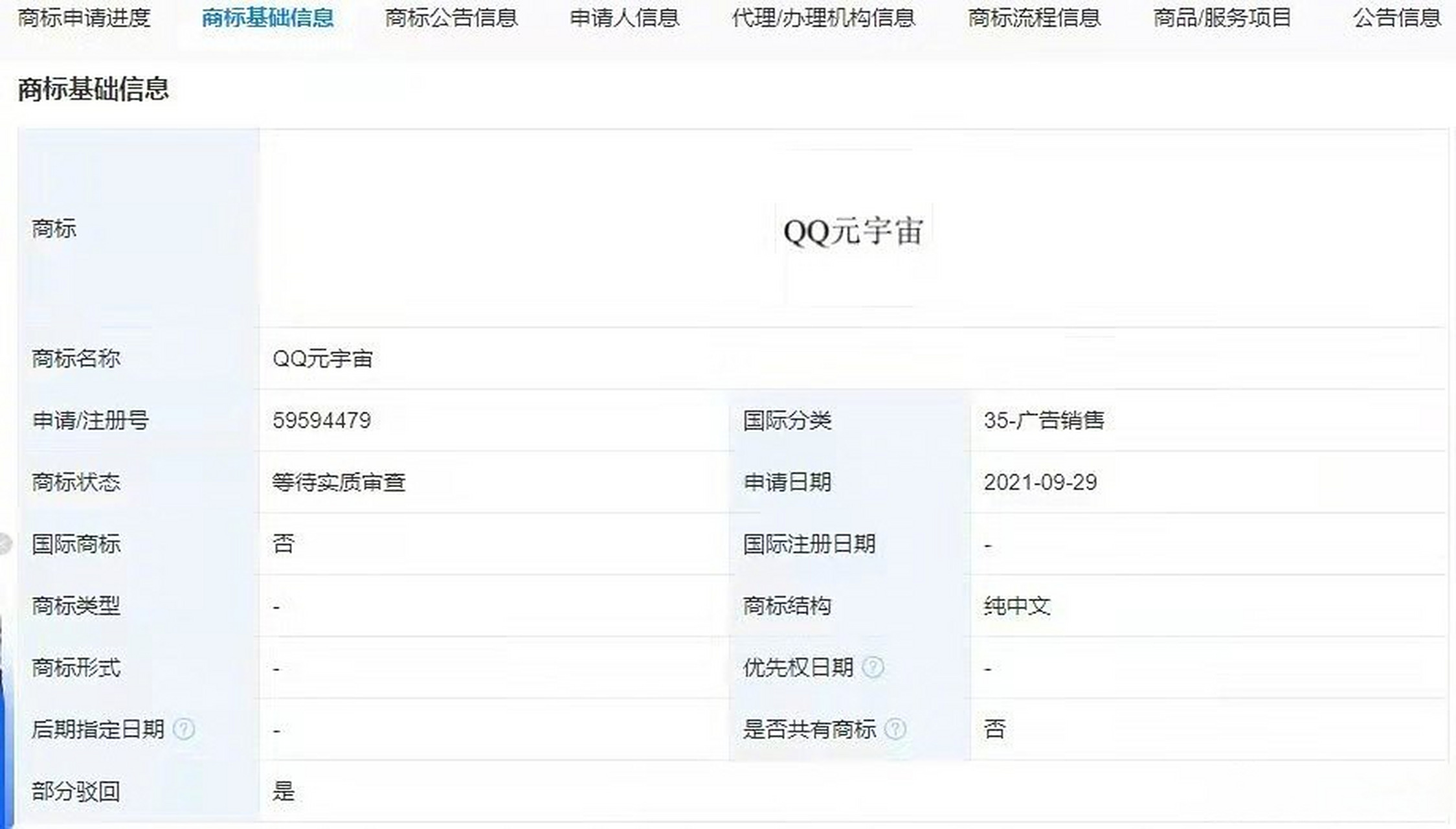Click the 申请日期 label
This screenshot has width=1456, height=829.
tap(787, 483)
